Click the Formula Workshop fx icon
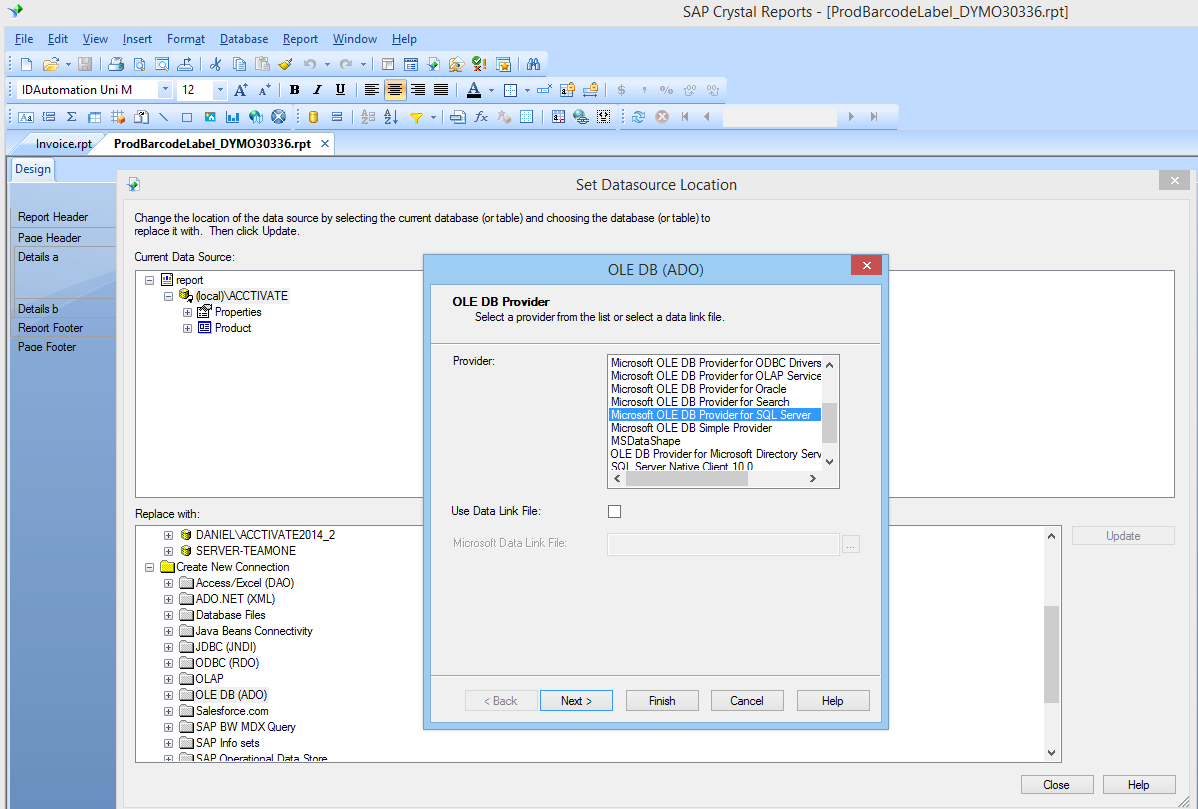This screenshot has height=809, width=1198. pos(481,117)
